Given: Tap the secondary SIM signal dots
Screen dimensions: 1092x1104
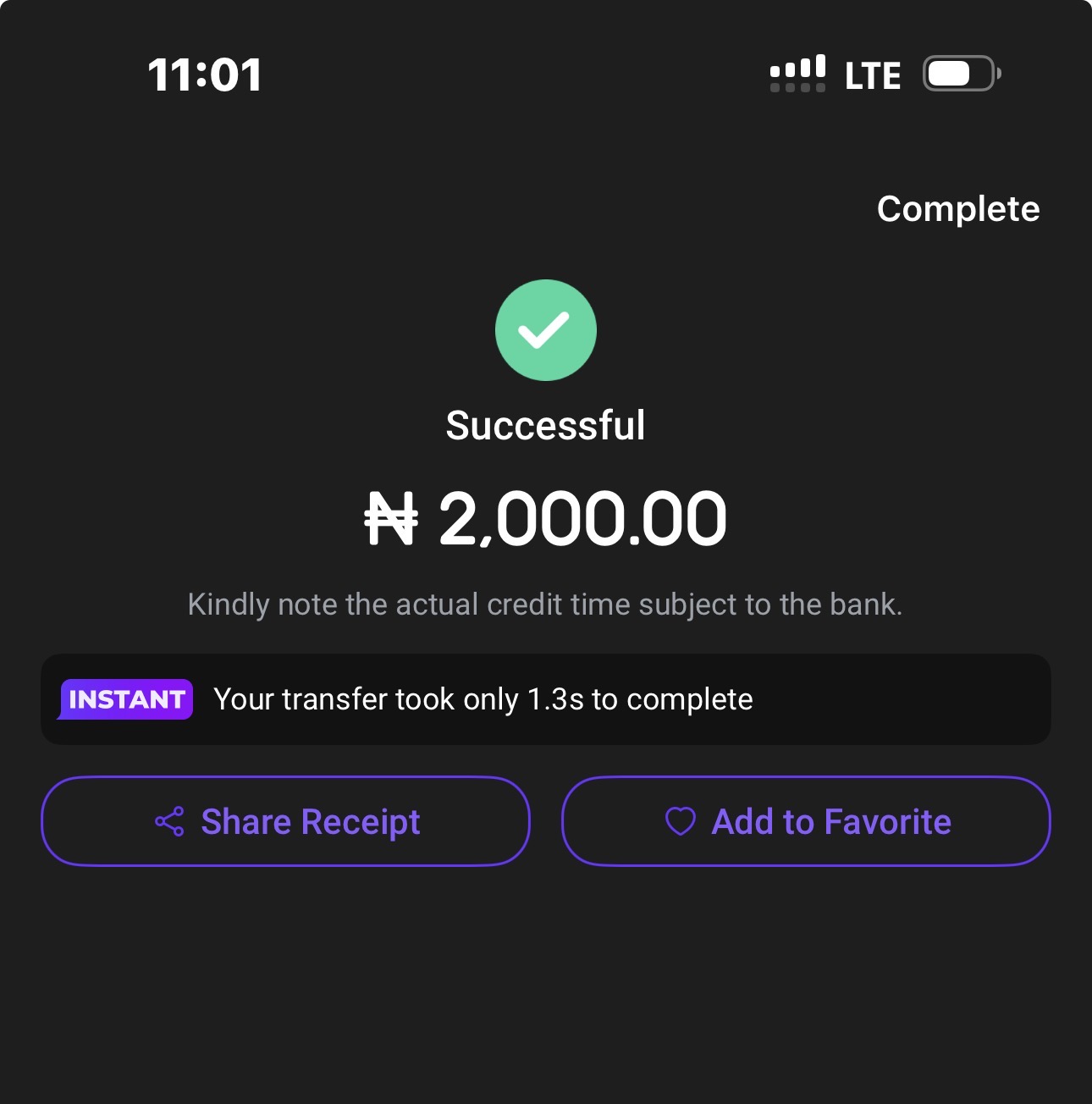Looking at the screenshot, I should click(x=797, y=87).
